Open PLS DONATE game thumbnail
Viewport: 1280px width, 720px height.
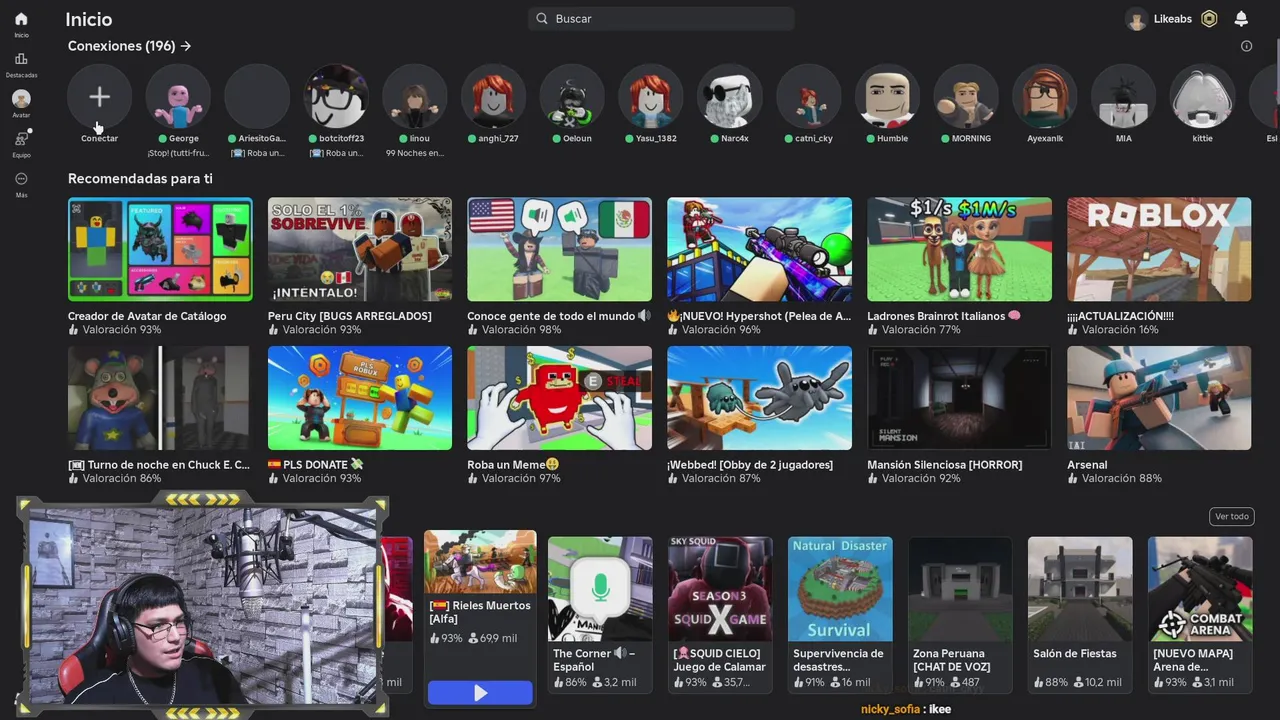pos(360,398)
